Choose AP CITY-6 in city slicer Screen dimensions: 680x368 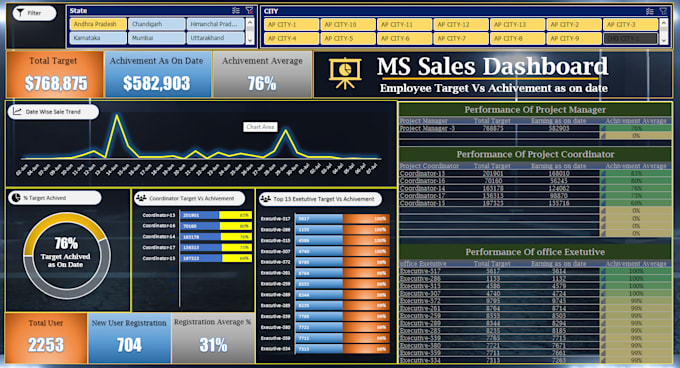pos(405,39)
